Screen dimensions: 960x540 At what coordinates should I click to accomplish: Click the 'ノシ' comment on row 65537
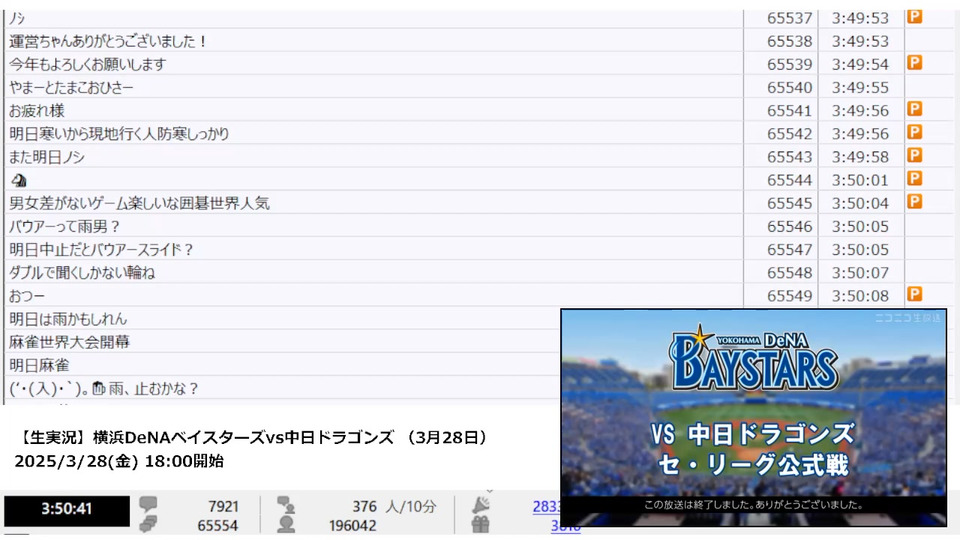(17, 18)
